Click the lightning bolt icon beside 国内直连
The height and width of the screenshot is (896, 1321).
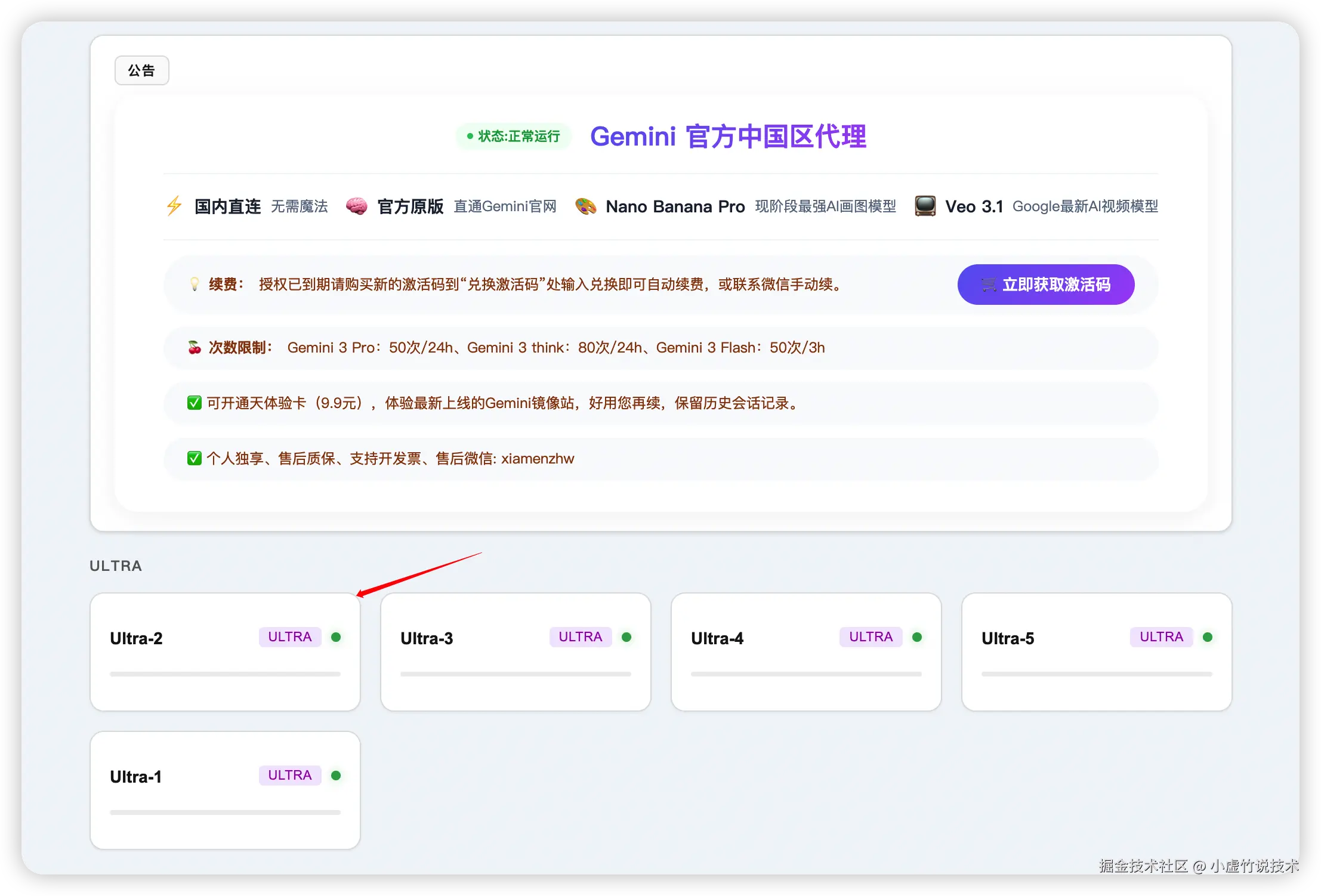click(x=174, y=206)
